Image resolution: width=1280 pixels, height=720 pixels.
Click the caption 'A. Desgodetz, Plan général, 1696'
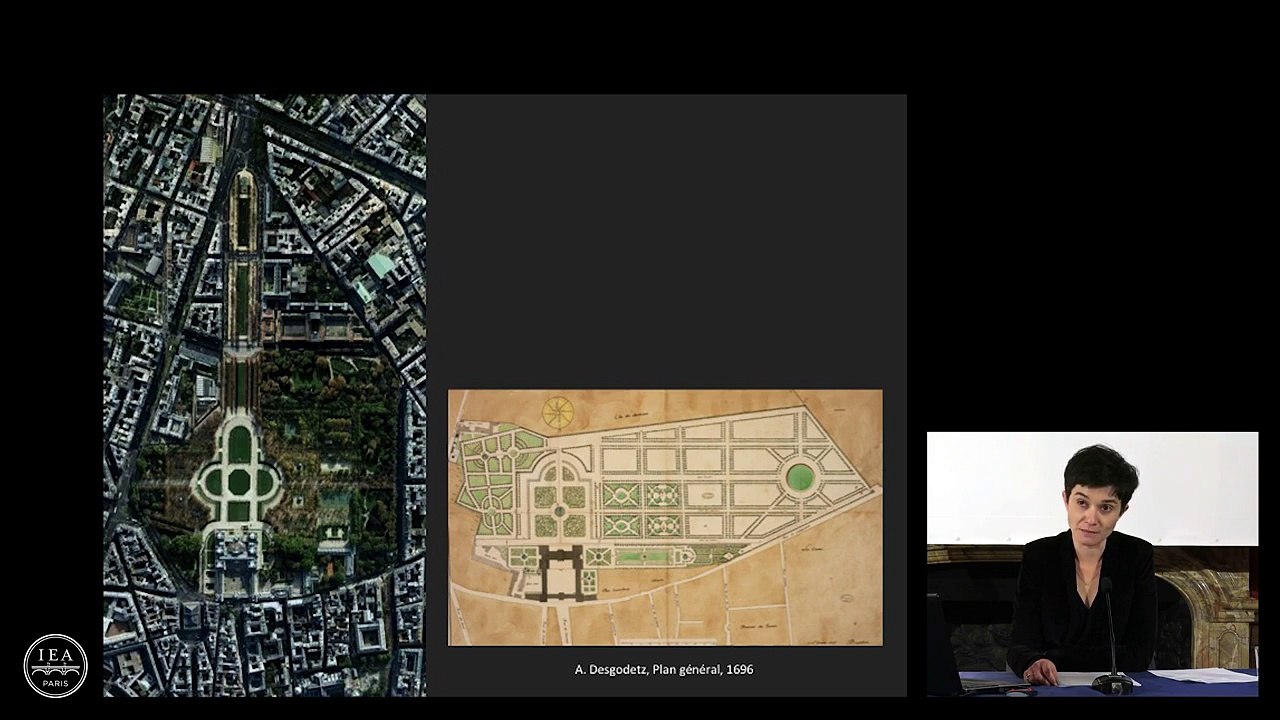[664, 669]
